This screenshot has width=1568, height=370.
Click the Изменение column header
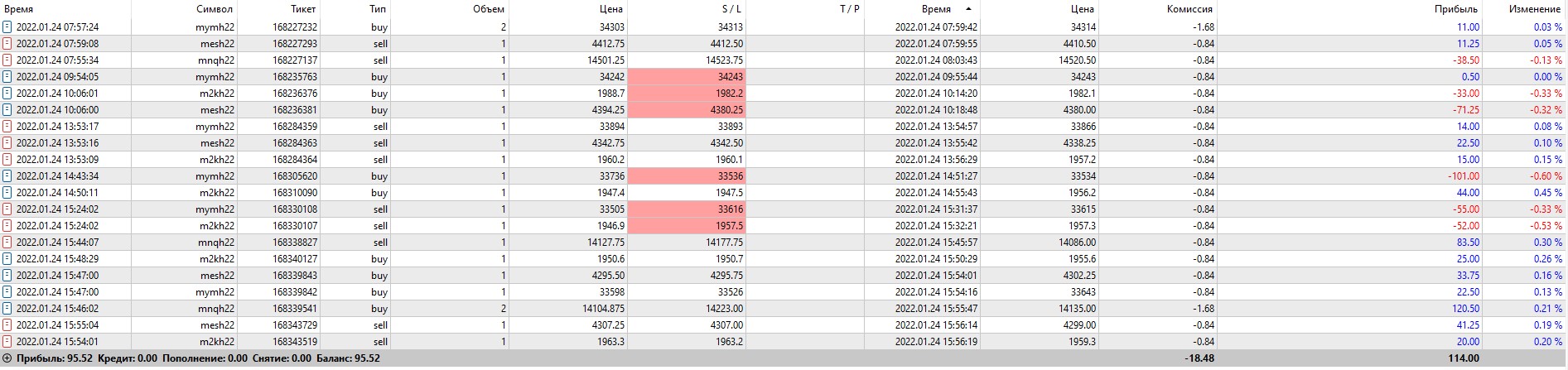(x=1534, y=9)
